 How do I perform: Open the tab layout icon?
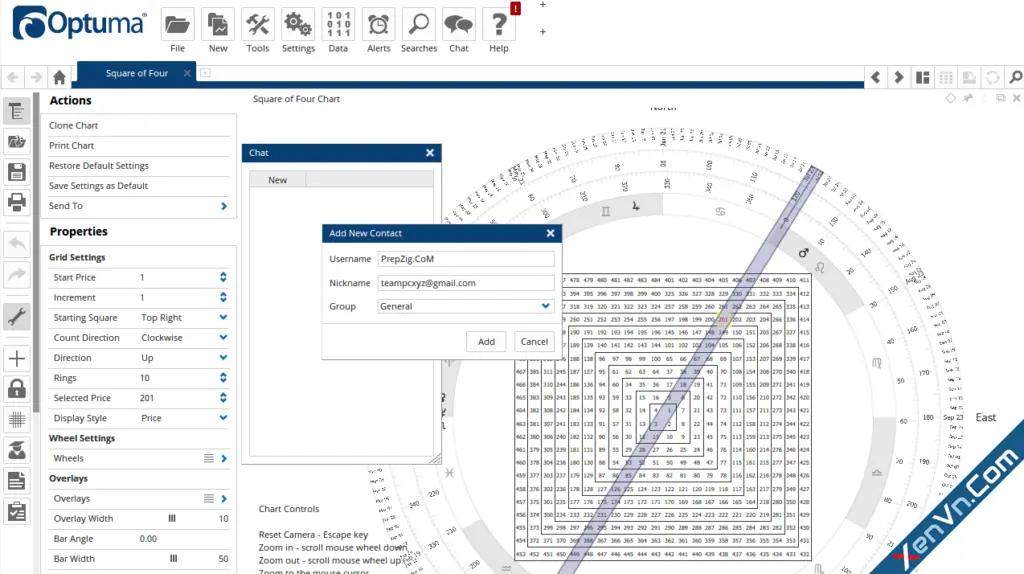tap(922, 77)
